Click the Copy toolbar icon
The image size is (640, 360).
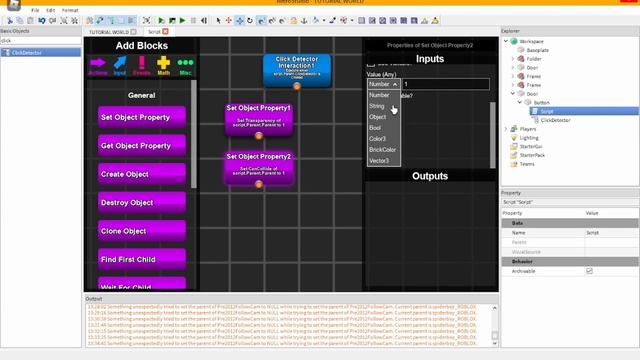pos(20,20)
